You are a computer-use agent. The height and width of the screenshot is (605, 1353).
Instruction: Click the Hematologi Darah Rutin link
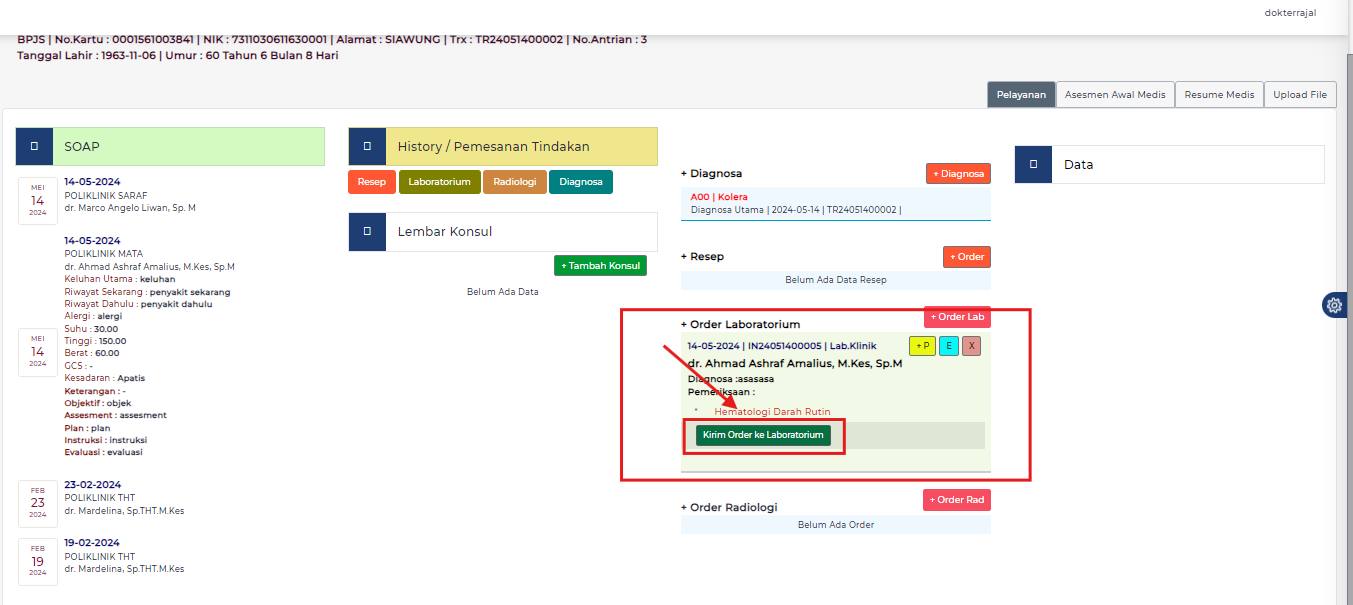(772, 412)
